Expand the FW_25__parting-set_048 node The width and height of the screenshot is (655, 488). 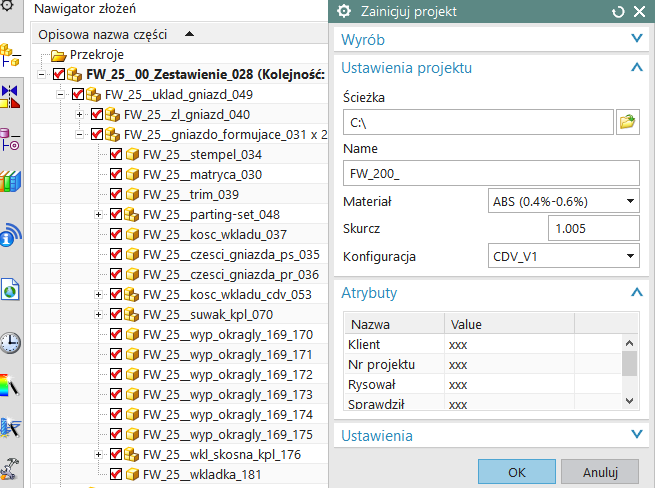[x=98, y=215]
